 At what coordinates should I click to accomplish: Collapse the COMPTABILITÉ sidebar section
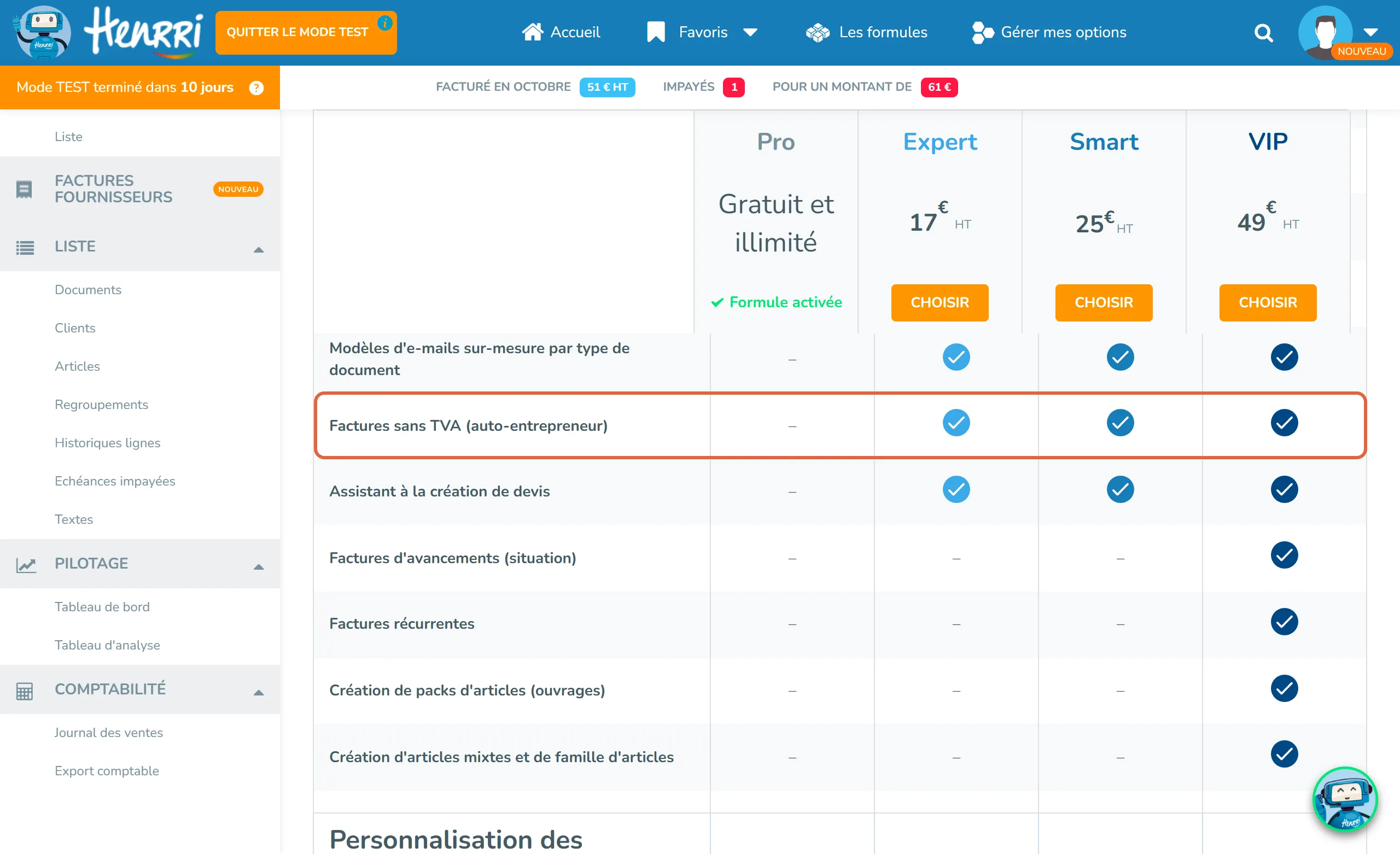point(259,692)
